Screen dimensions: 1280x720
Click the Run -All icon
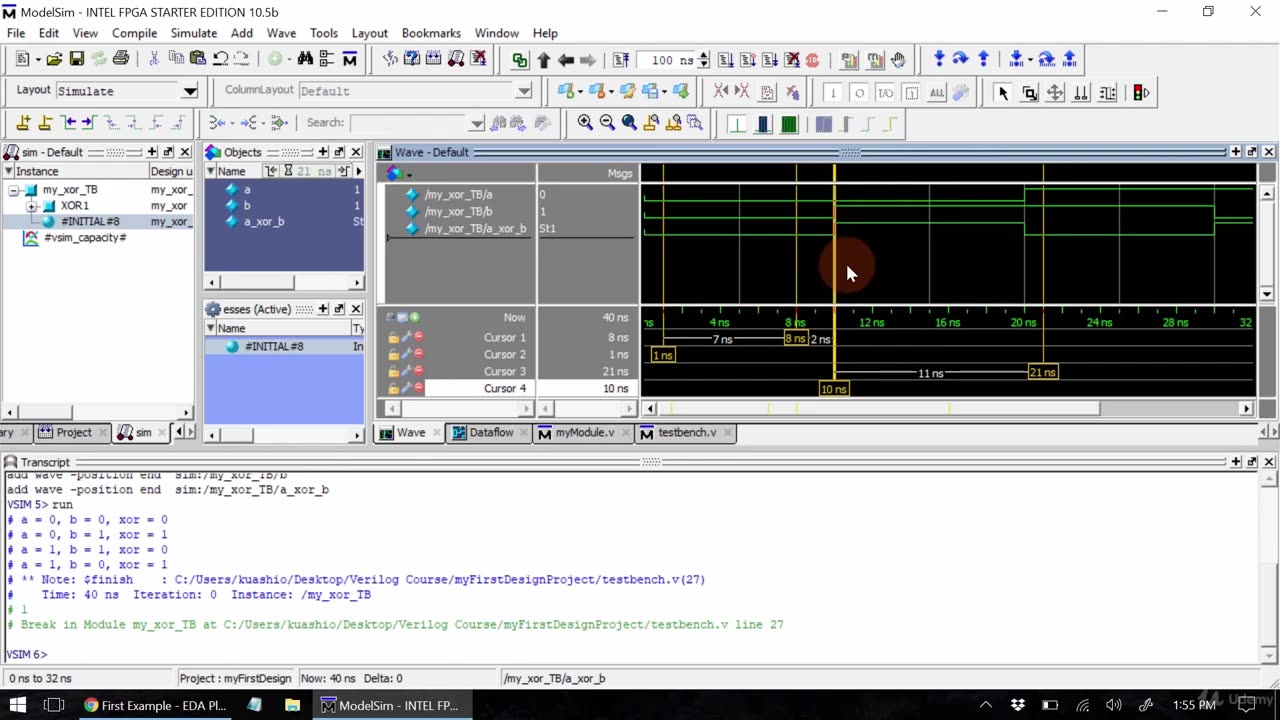[770, 60]
